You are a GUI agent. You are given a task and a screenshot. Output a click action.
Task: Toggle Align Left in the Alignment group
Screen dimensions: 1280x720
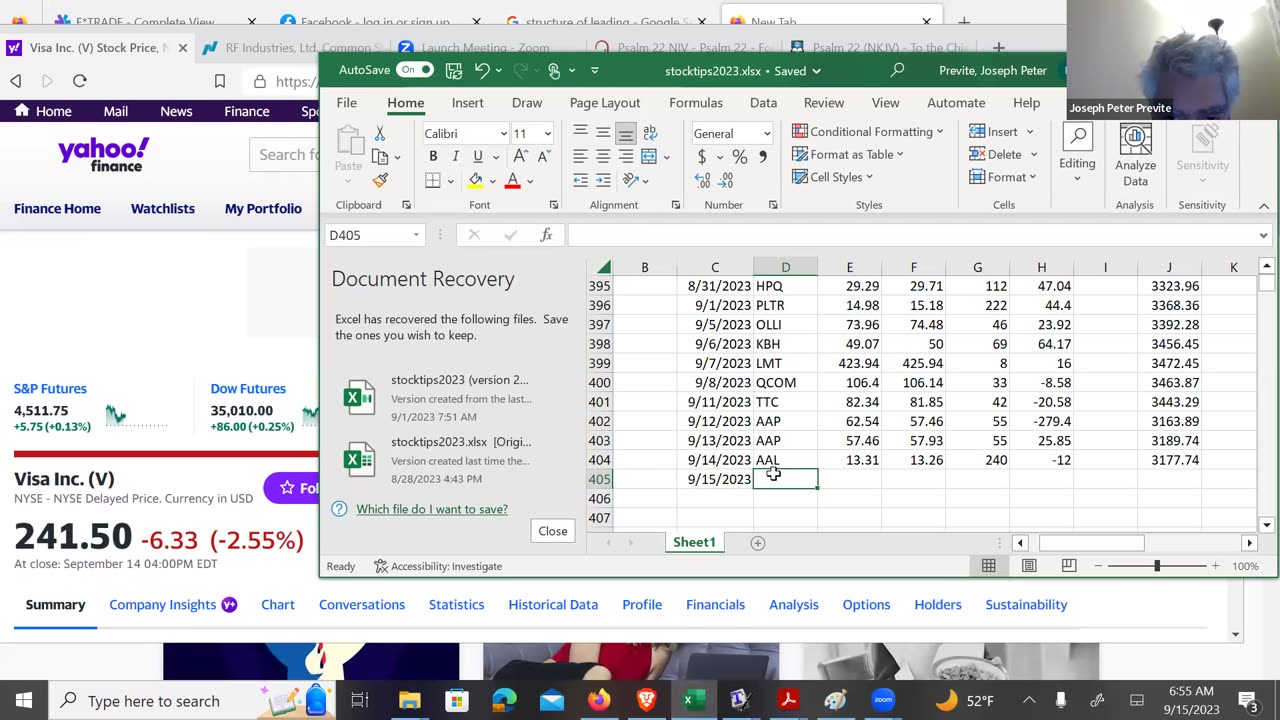point(580,156)
